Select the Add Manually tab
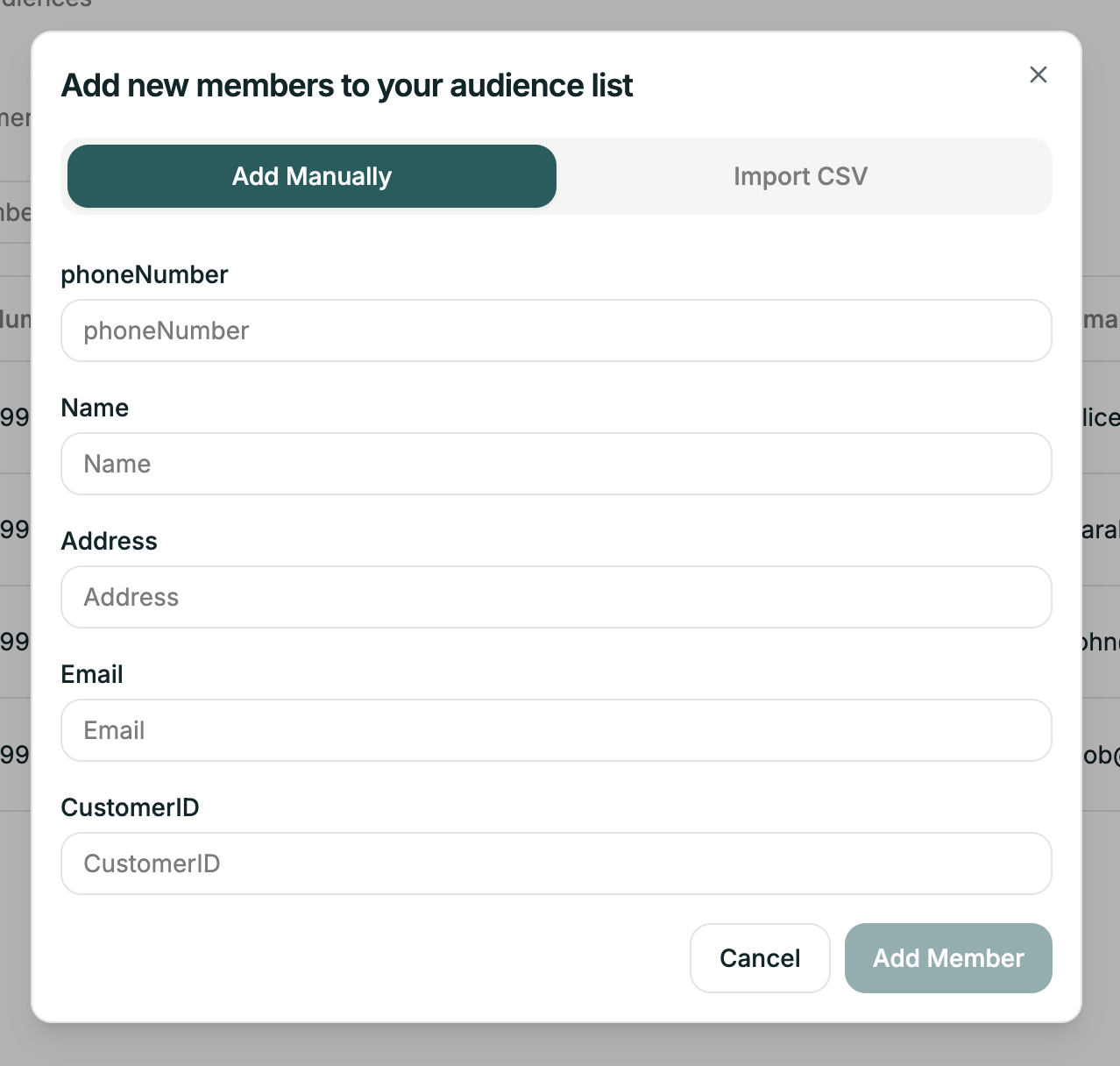 tap(311, 176)
